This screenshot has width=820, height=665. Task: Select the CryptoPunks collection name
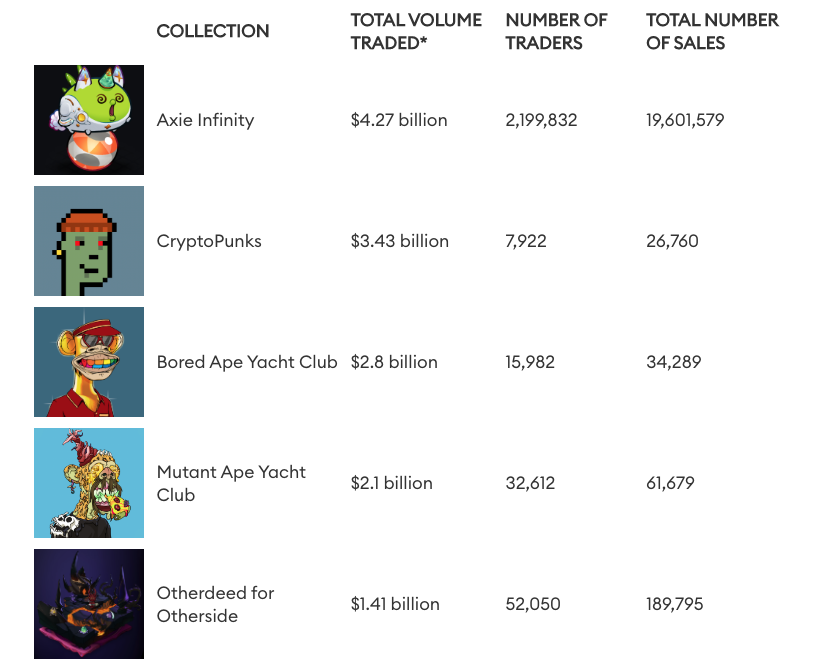pyautogui.click(x=209, y=241)
